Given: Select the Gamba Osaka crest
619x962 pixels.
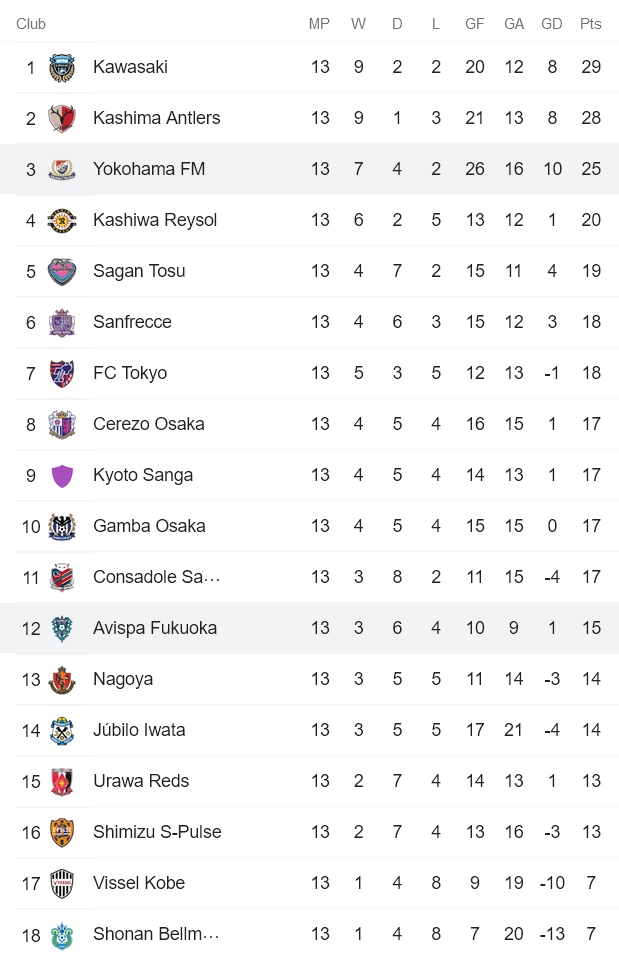Looking at the screenshot, I should tap(63, 525).
